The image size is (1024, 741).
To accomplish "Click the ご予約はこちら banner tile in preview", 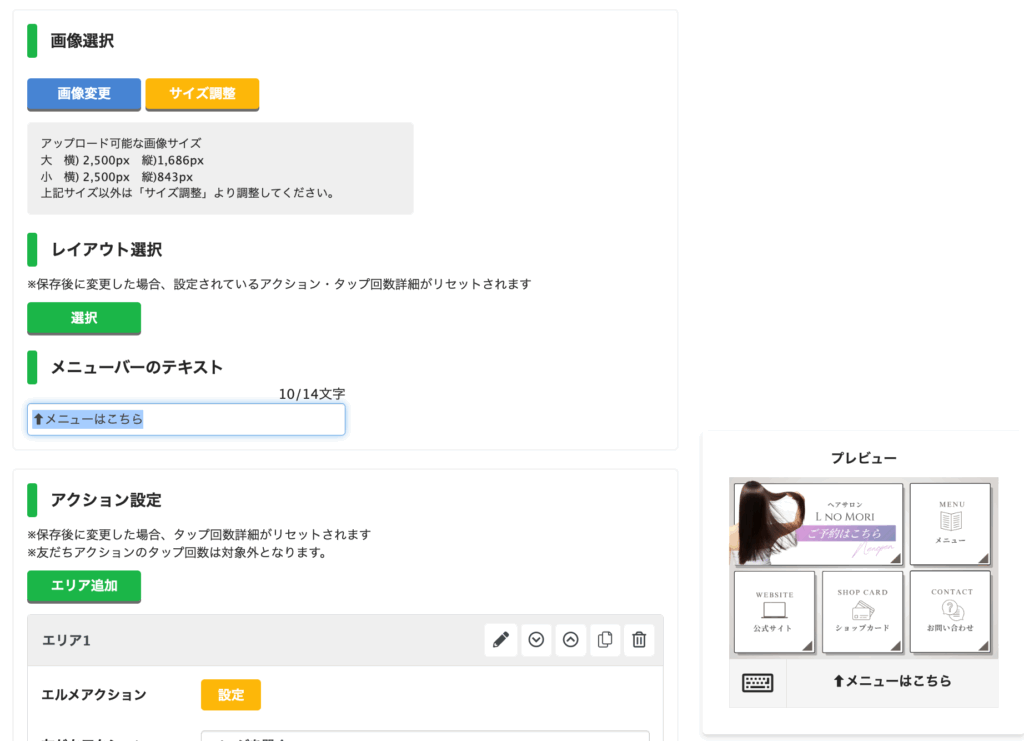I will [818, 524].
